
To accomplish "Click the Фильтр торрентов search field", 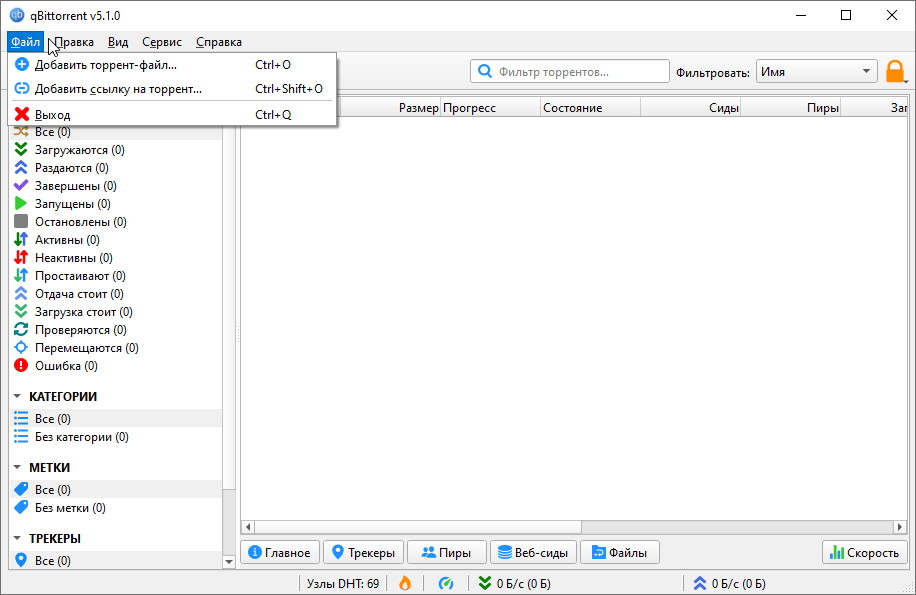I will [x=570, y=71].
